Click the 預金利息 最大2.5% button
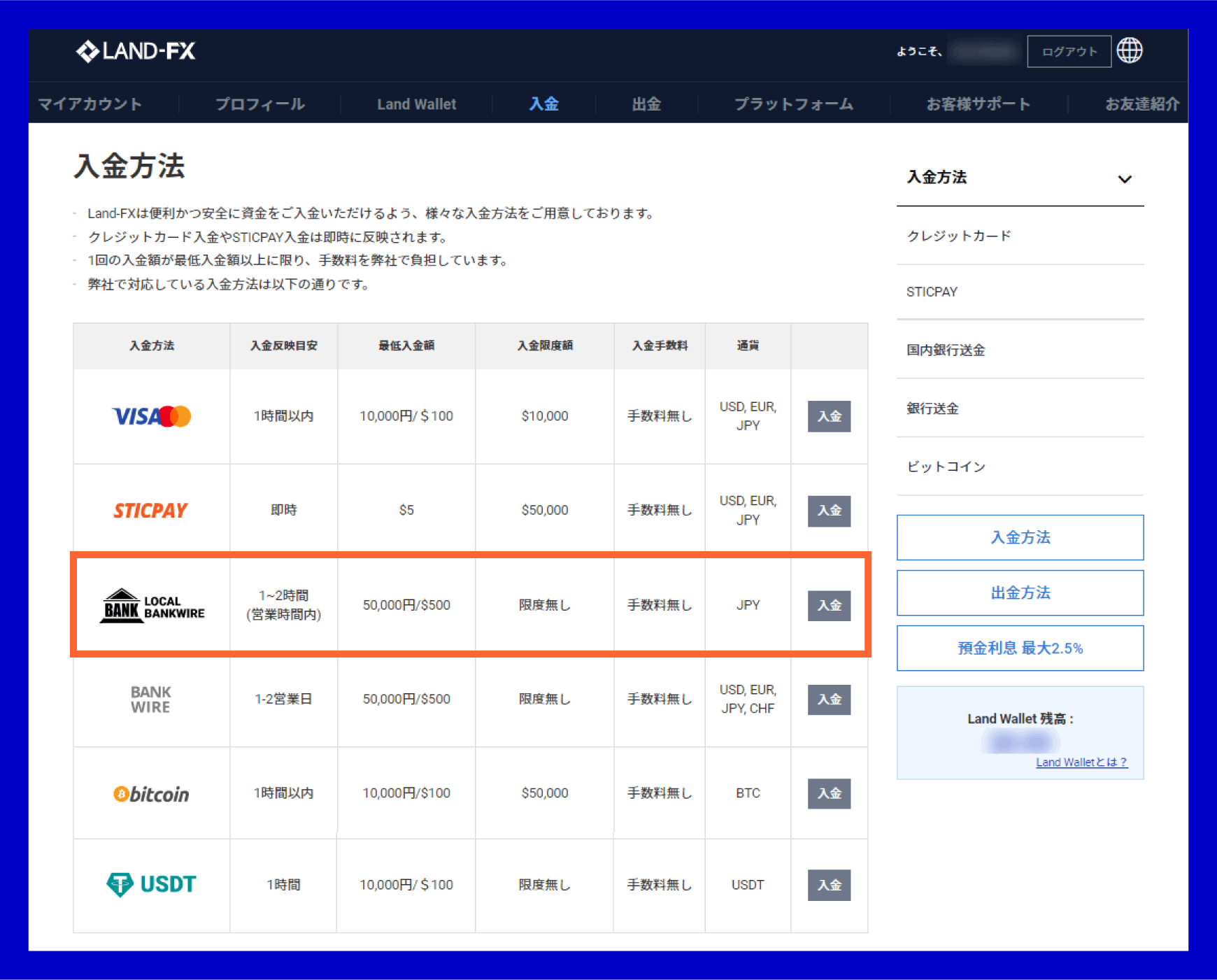The image size is (1217, 980). pos(1020,648)
